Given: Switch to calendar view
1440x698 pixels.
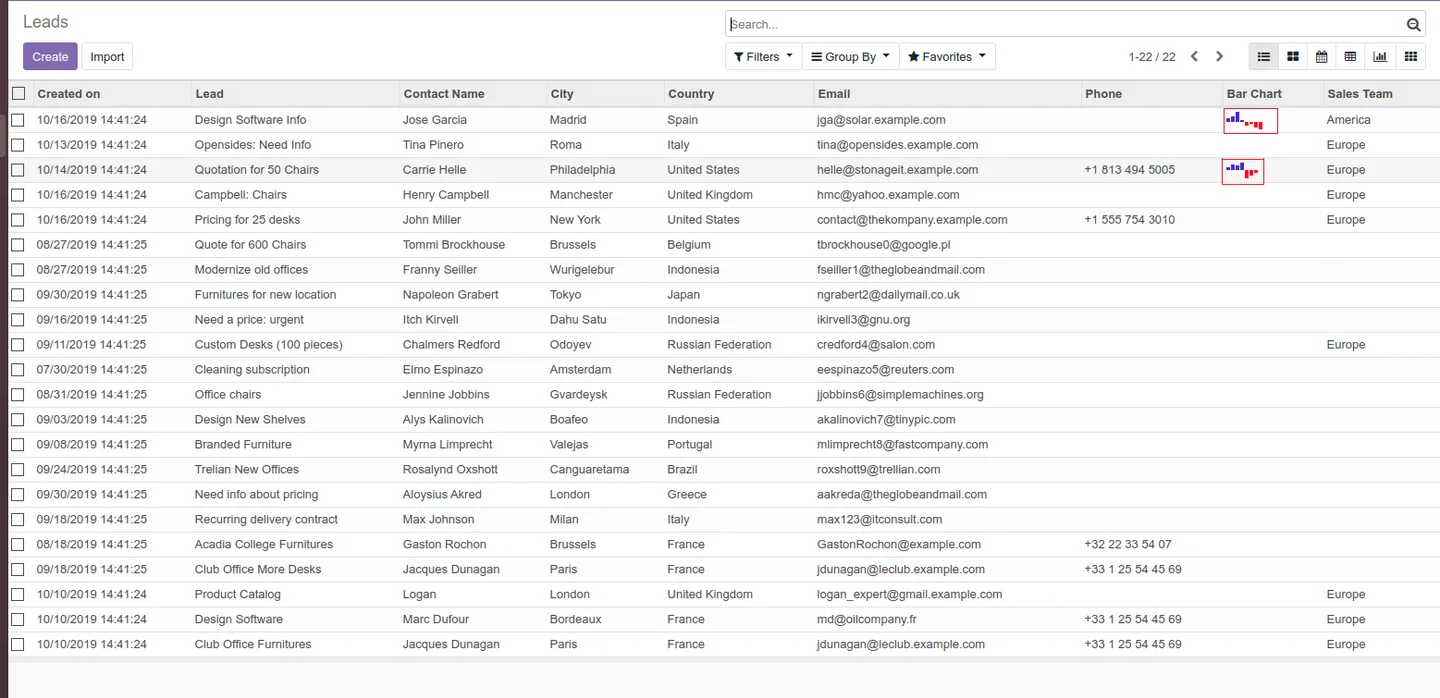Looking at the screenshot, I should tap(1322, 57).
